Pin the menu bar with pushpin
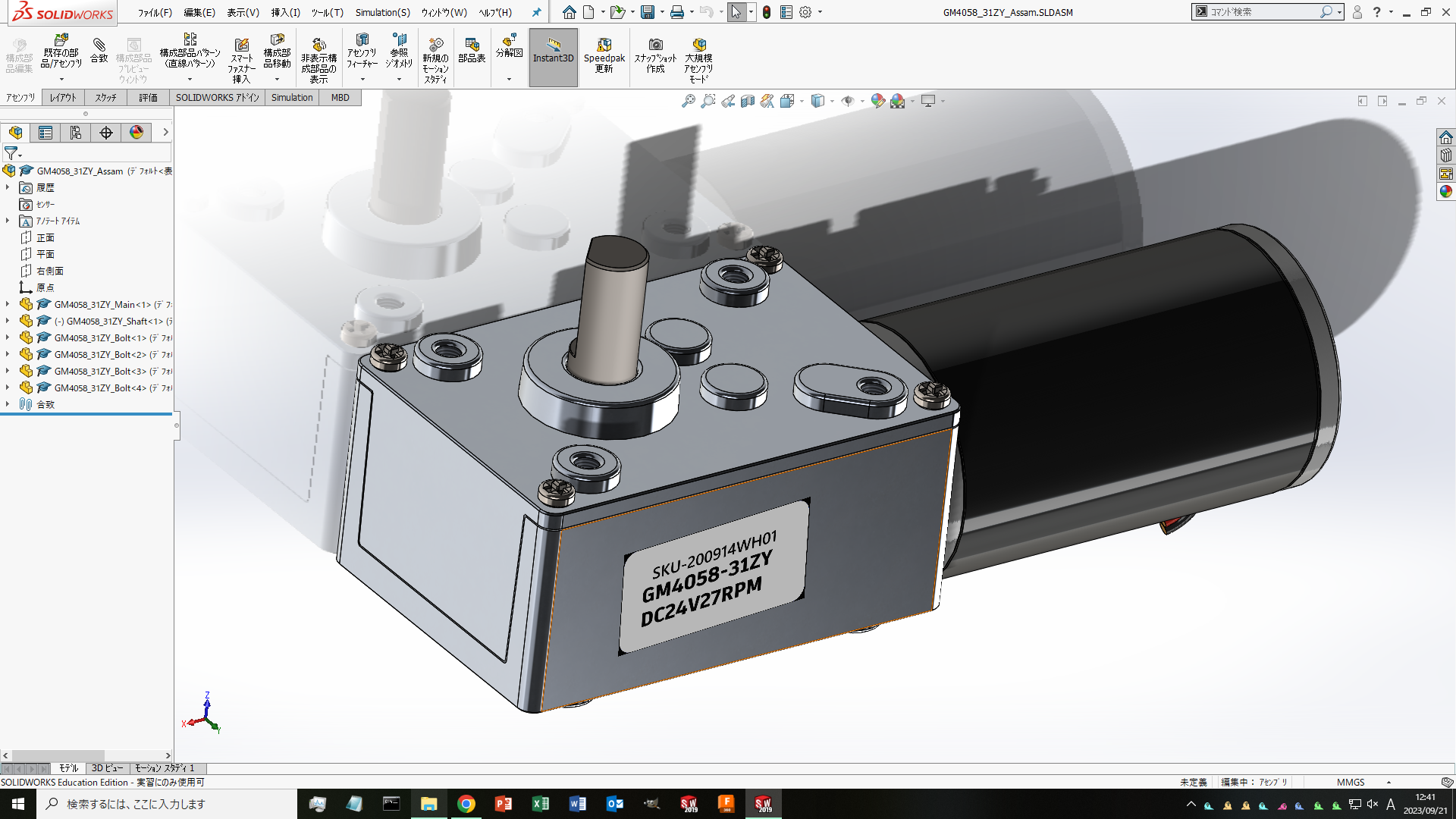The height and width of the screenshot is (819, 1456). (536, 12)
